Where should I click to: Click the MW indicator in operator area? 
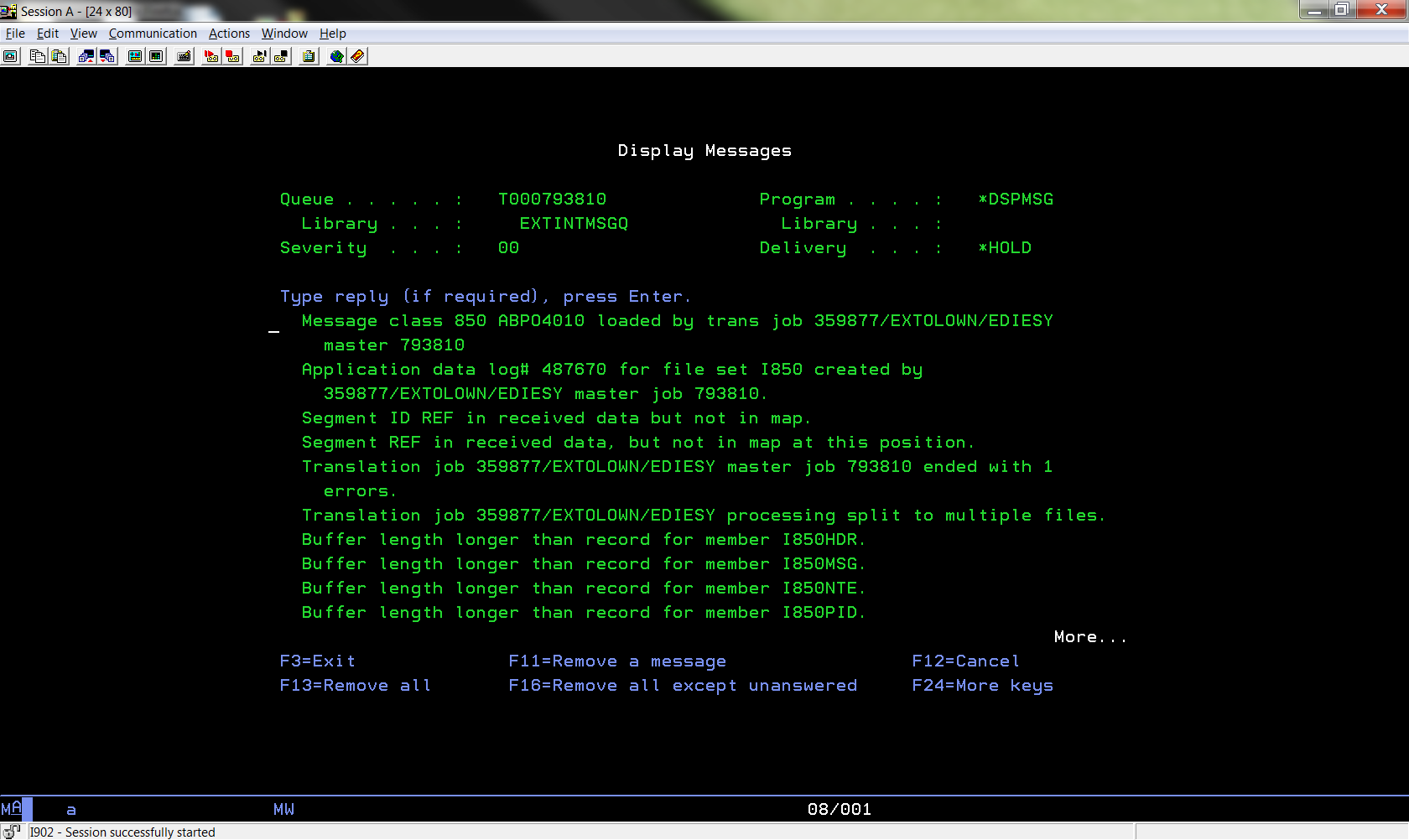[283, 809]
